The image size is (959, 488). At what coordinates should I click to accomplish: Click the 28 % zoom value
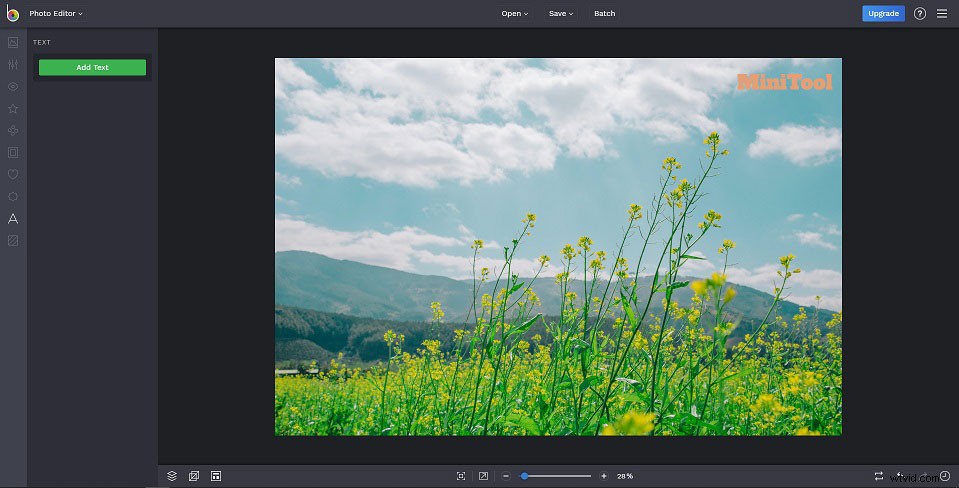[x=625, y=476]
